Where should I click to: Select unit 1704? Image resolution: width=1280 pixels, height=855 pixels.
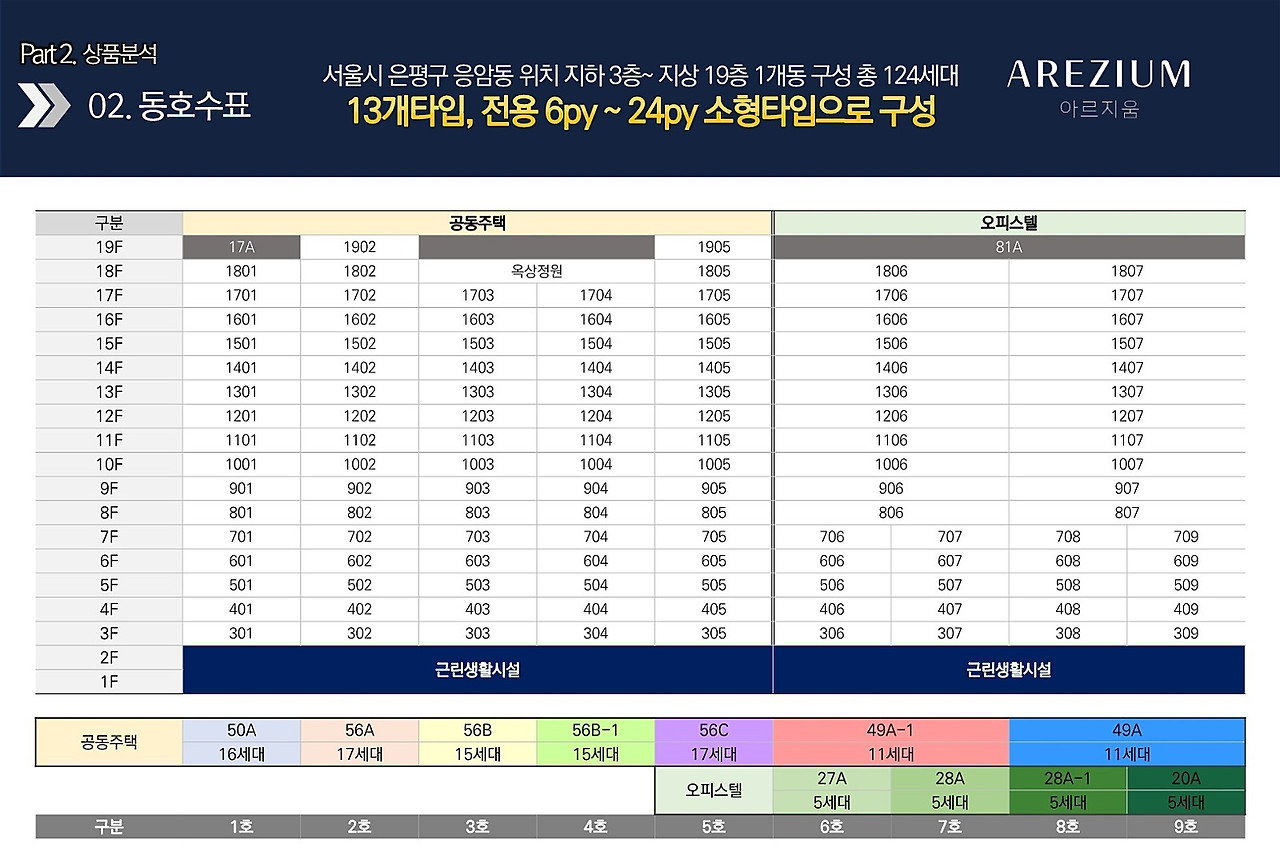click(x=595, y=295)
